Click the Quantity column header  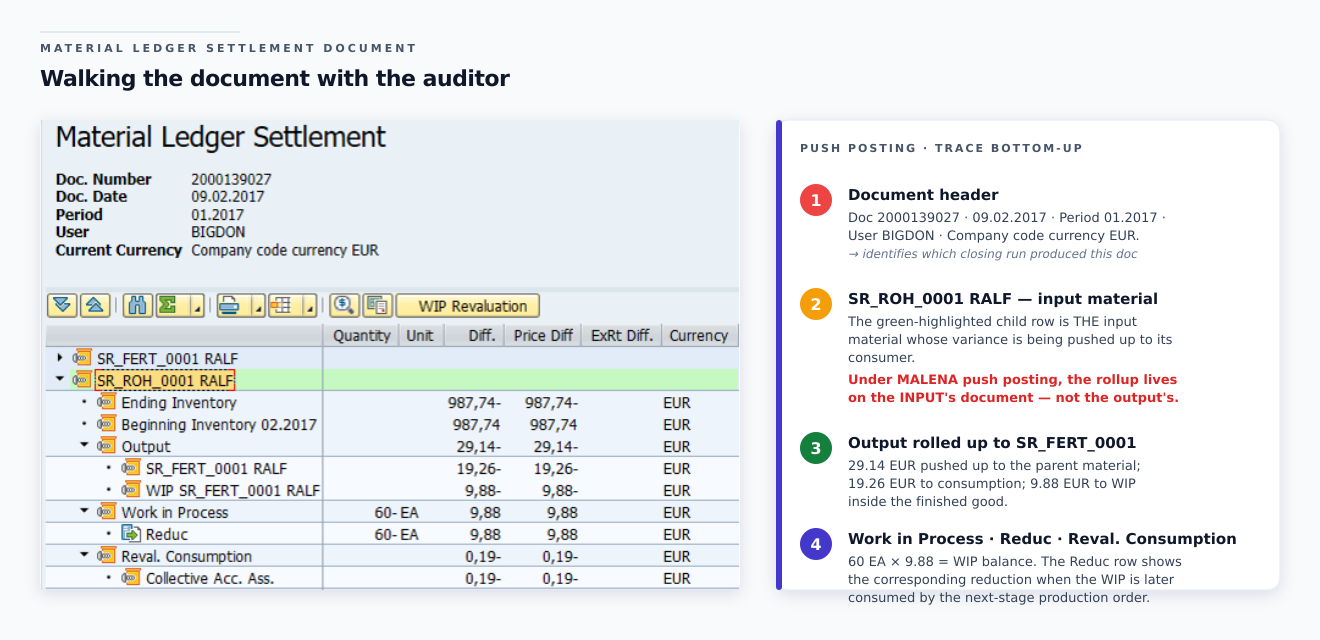point(361,335)
